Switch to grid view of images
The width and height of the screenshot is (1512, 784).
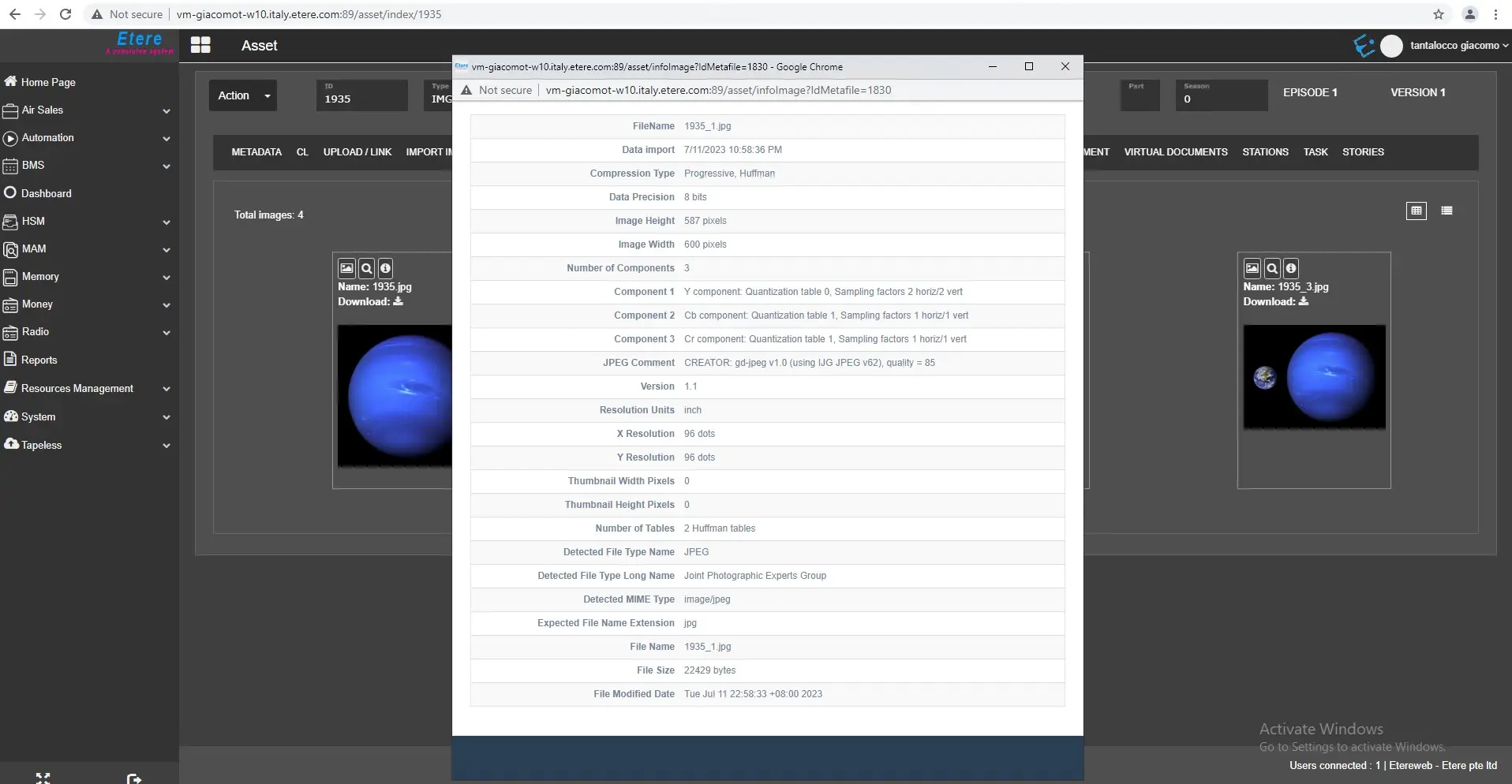pyautogui.click(x=1417, y=211)
